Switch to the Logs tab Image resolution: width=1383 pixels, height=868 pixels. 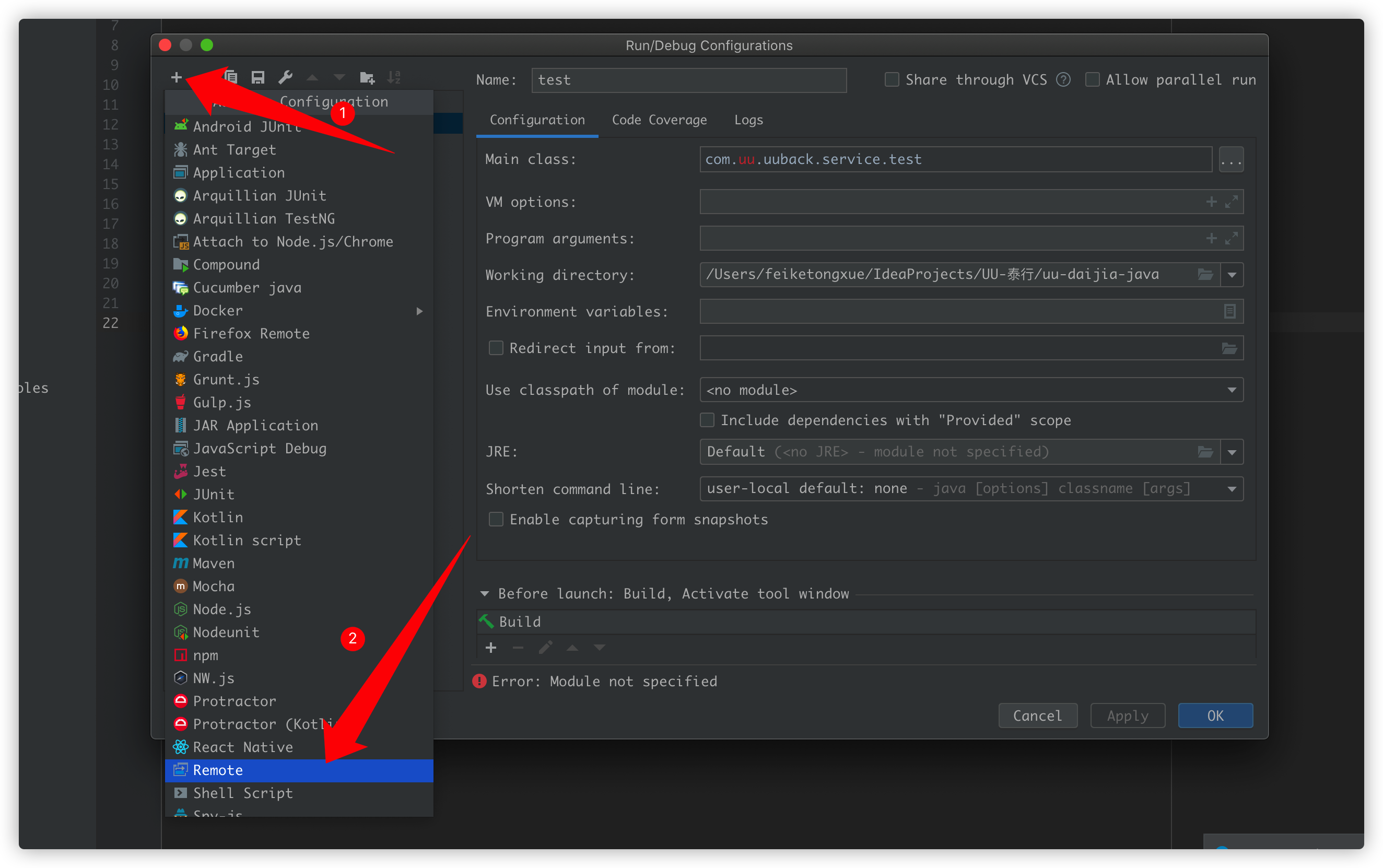click(x=748, y=120)
